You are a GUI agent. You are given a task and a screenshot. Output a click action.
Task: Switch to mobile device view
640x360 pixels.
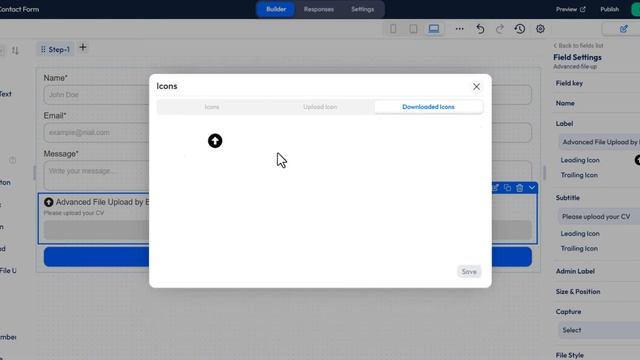[393, 29]
